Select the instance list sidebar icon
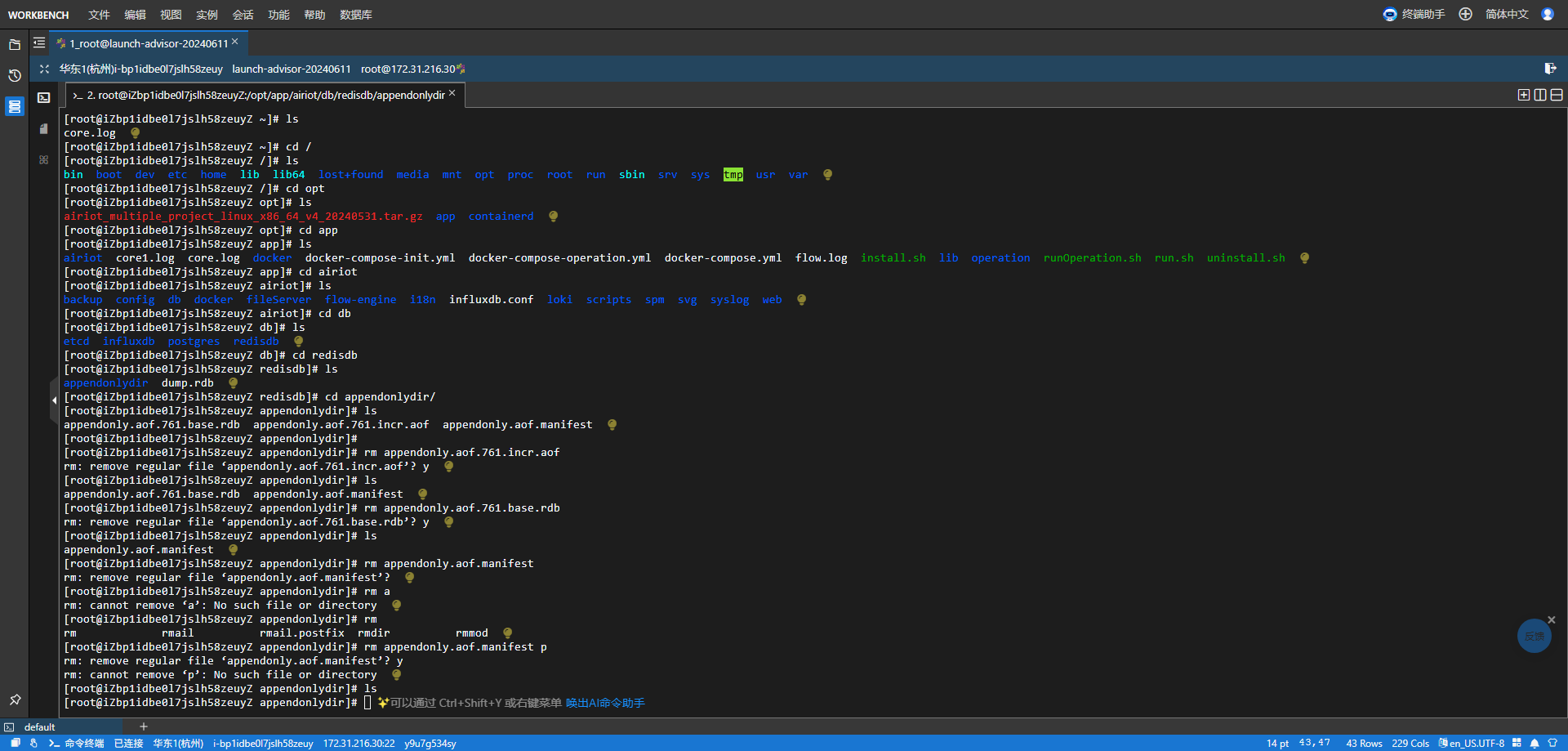Screen dimensions: 1568x751 (15, 106)
